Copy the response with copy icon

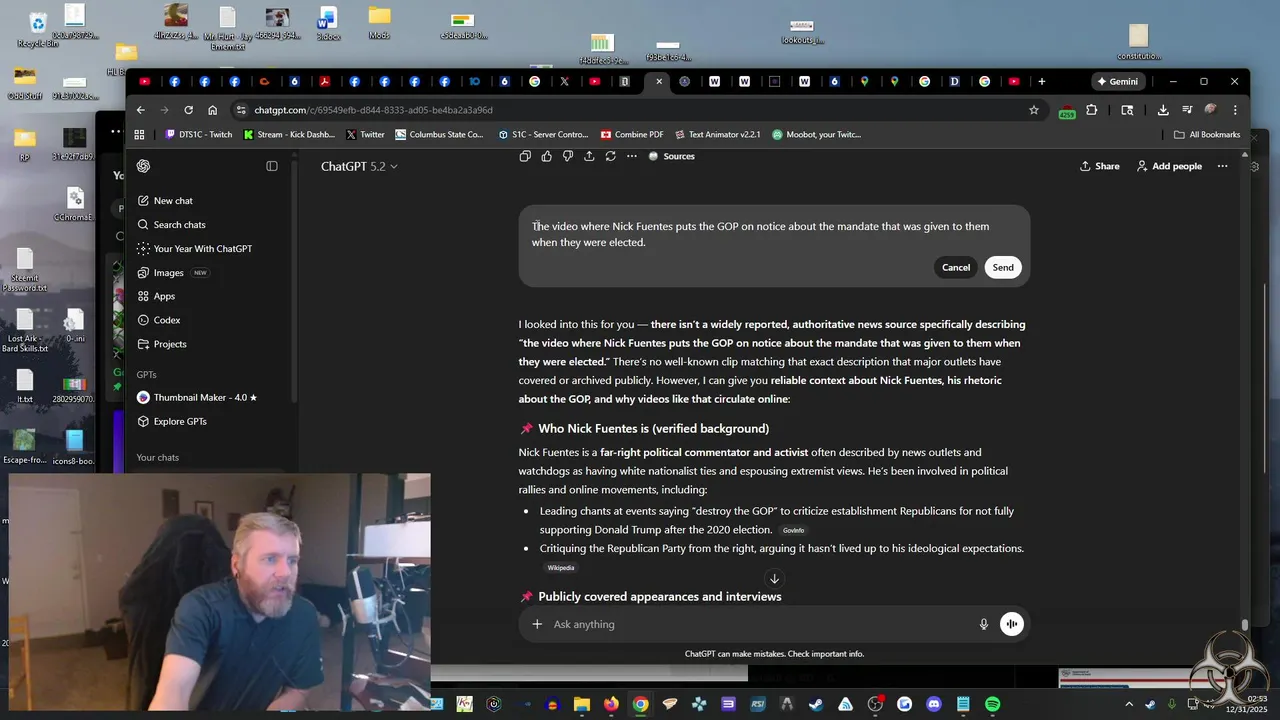coord(525,156)
